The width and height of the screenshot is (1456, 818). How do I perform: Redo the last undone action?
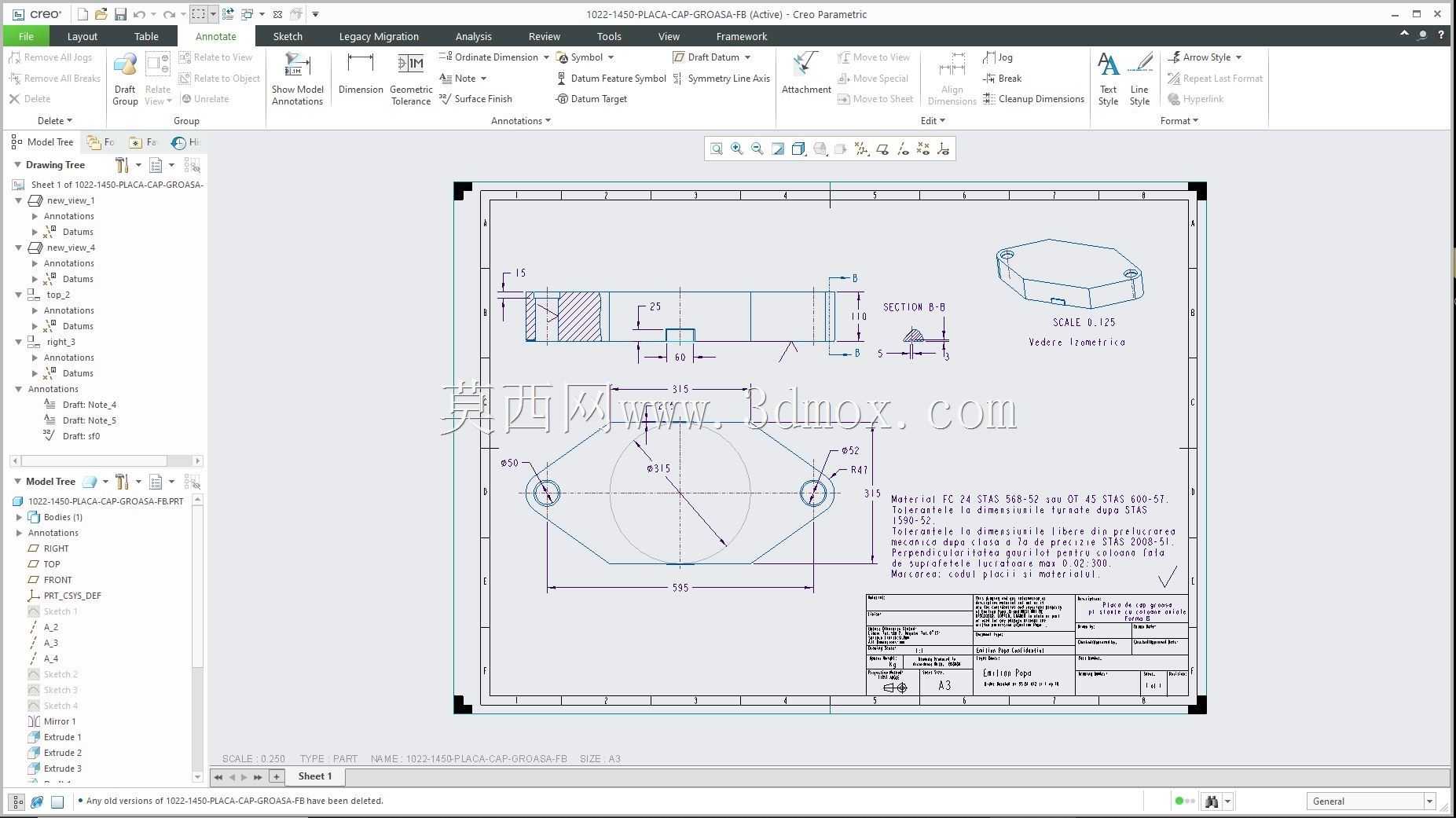169,14
